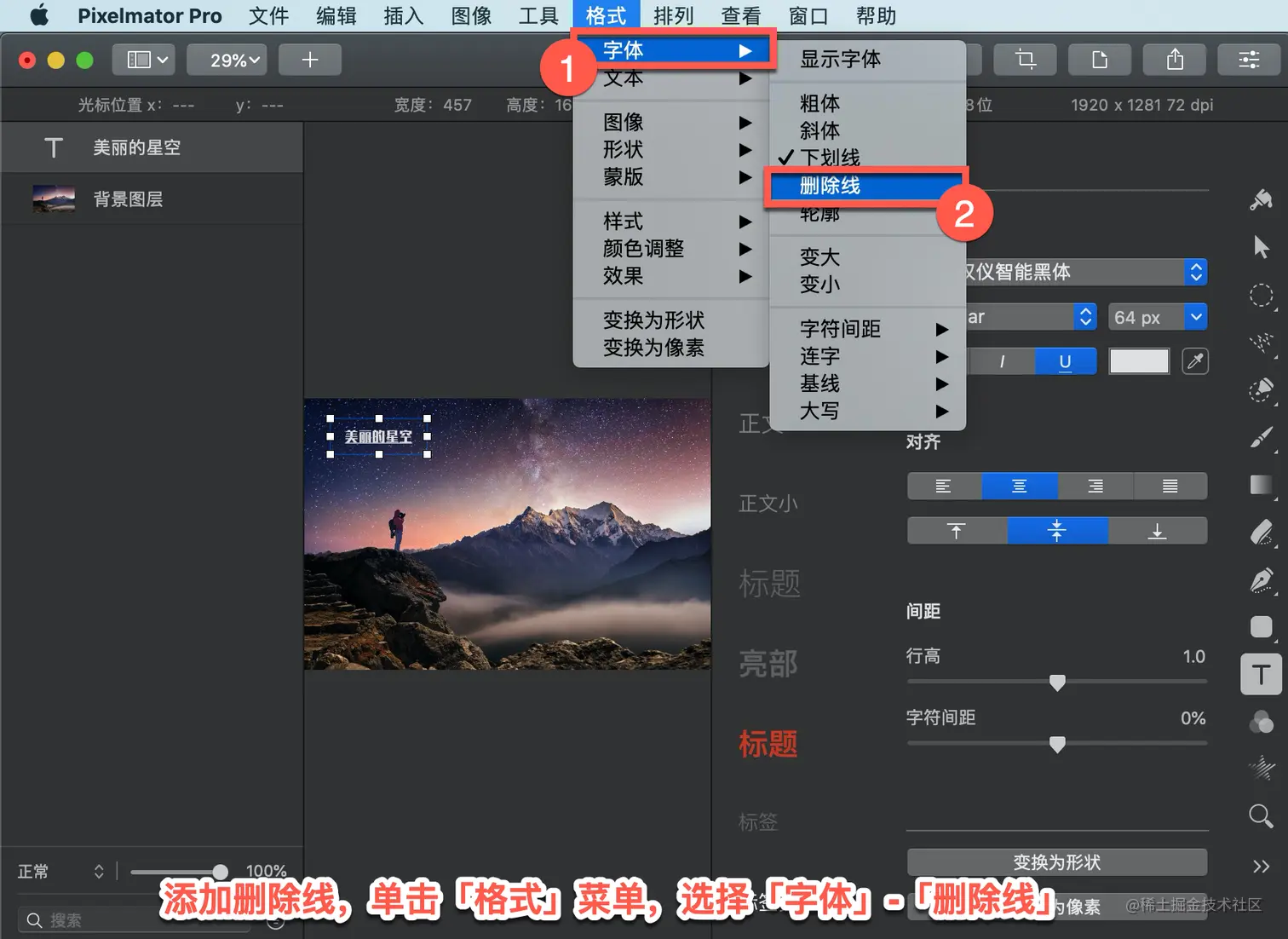Justify text alignment
Screen dimensions: 1288x939
click(x=1170, y=486)
